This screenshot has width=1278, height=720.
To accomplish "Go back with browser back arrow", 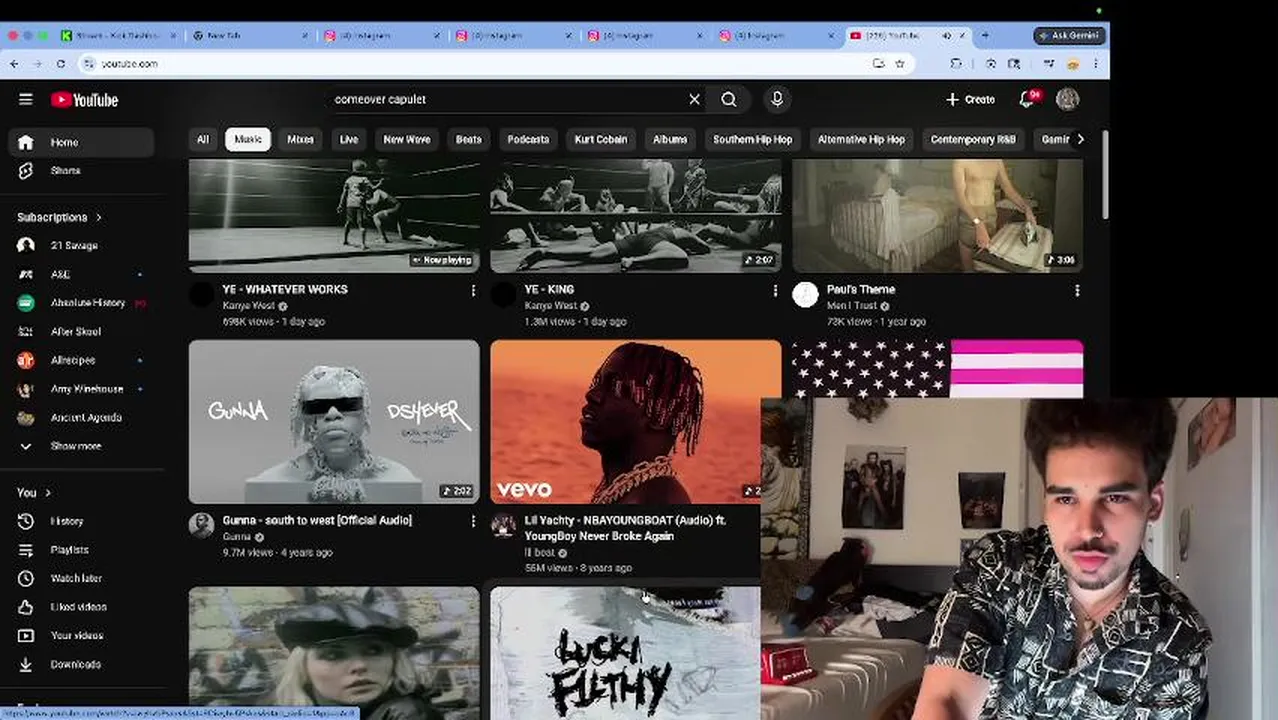I will tap(14, 63).
